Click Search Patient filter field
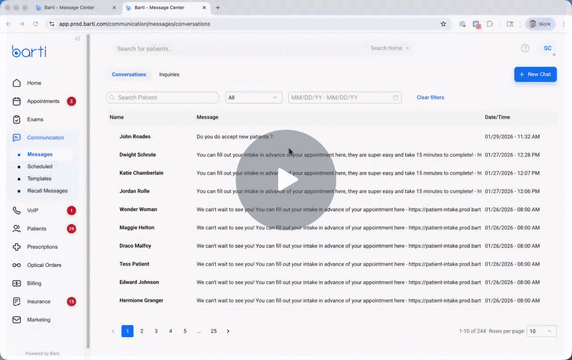Image resolution: width=572 pixels, height=360 pixels. point(163,98)
